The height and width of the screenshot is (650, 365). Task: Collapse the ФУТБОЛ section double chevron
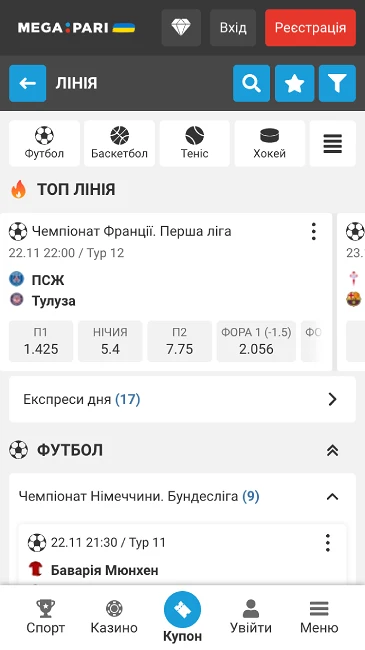332,450
